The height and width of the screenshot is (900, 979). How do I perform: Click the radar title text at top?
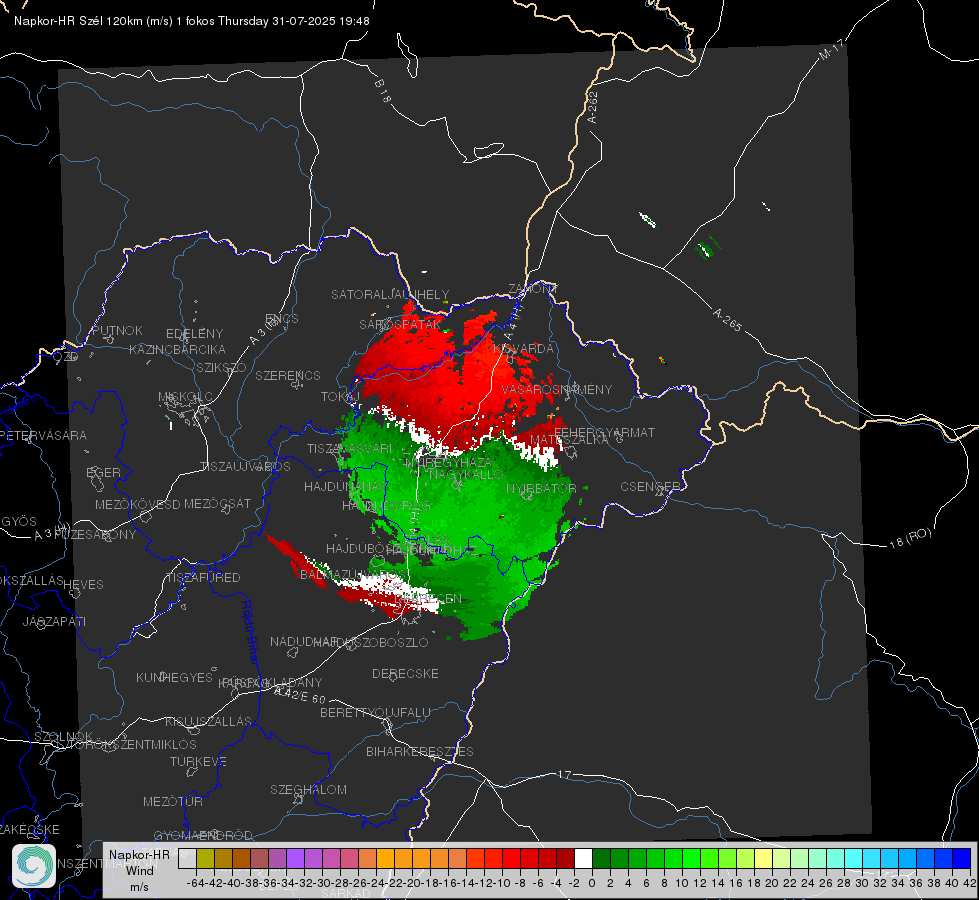click(x=192, y=21)
